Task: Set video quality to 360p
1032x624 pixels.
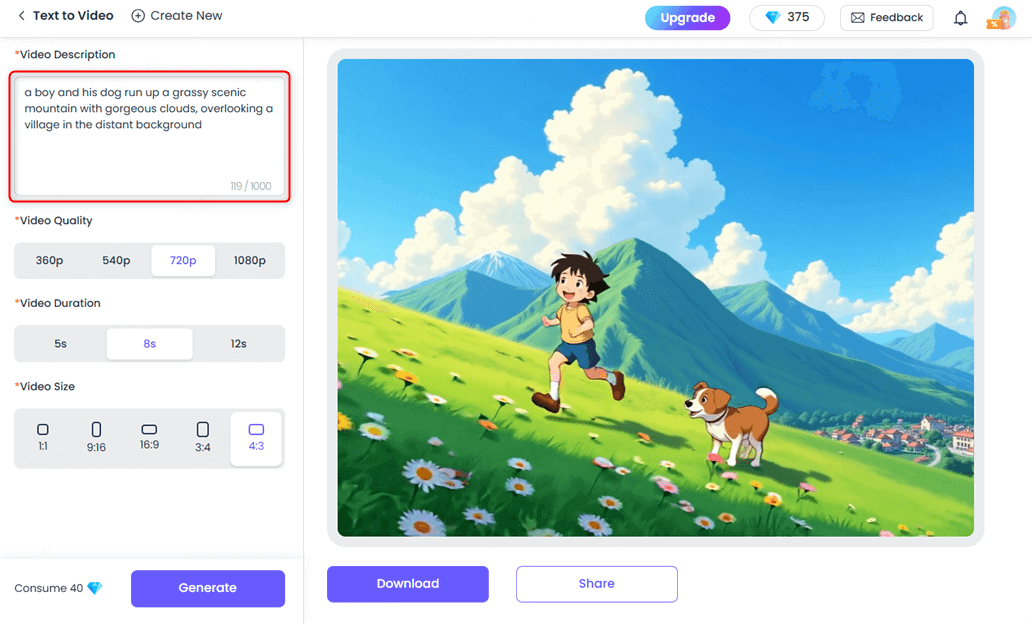Action: 49,261
